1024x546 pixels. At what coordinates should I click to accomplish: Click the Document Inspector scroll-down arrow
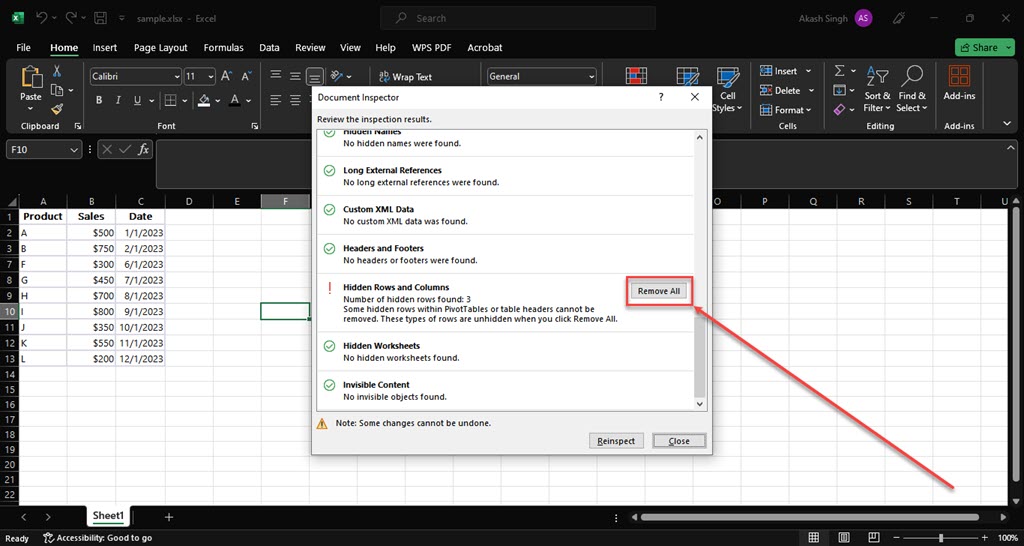click(x=700, y=404)
